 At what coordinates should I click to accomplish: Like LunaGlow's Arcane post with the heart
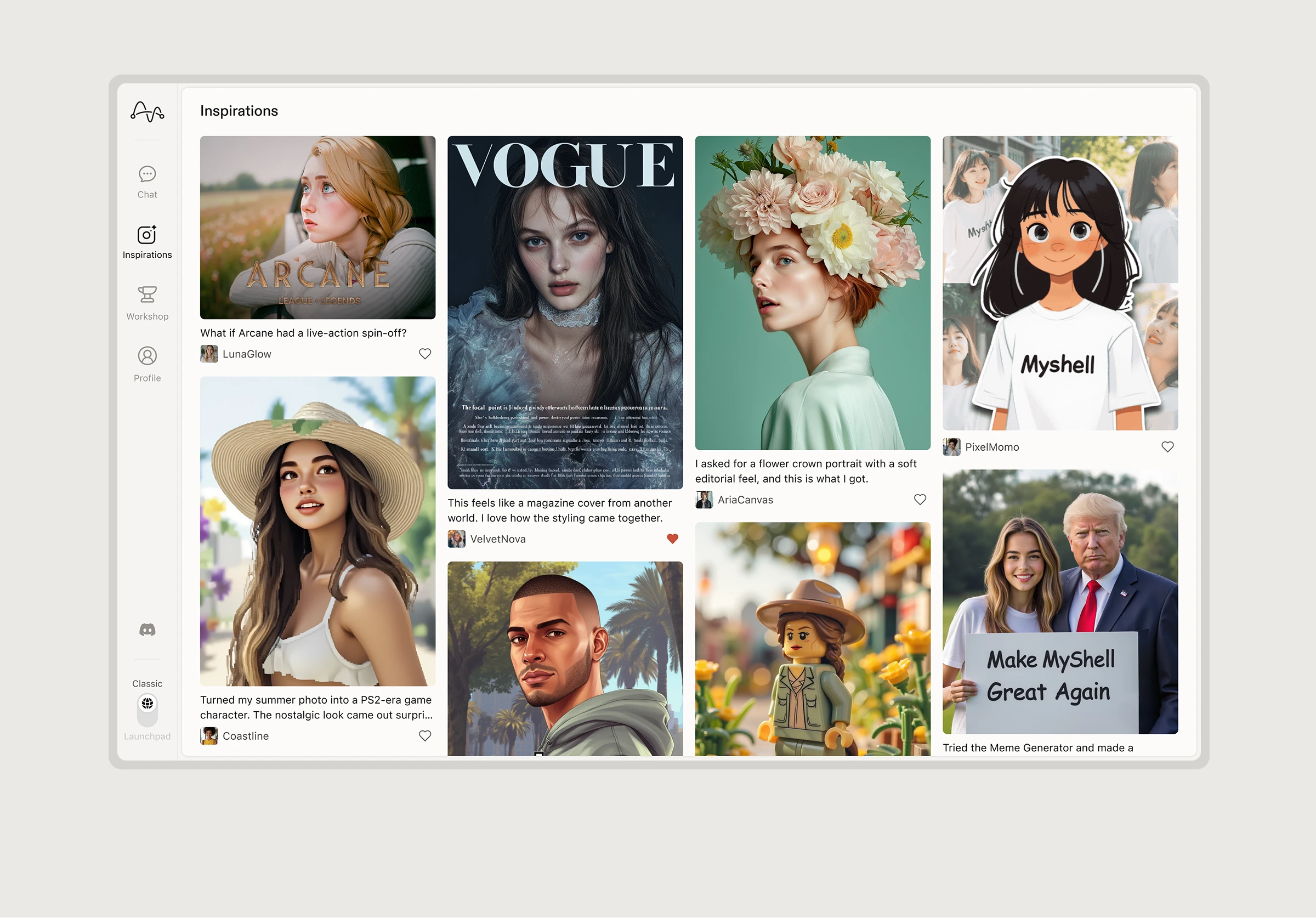[x=425, y=354]
